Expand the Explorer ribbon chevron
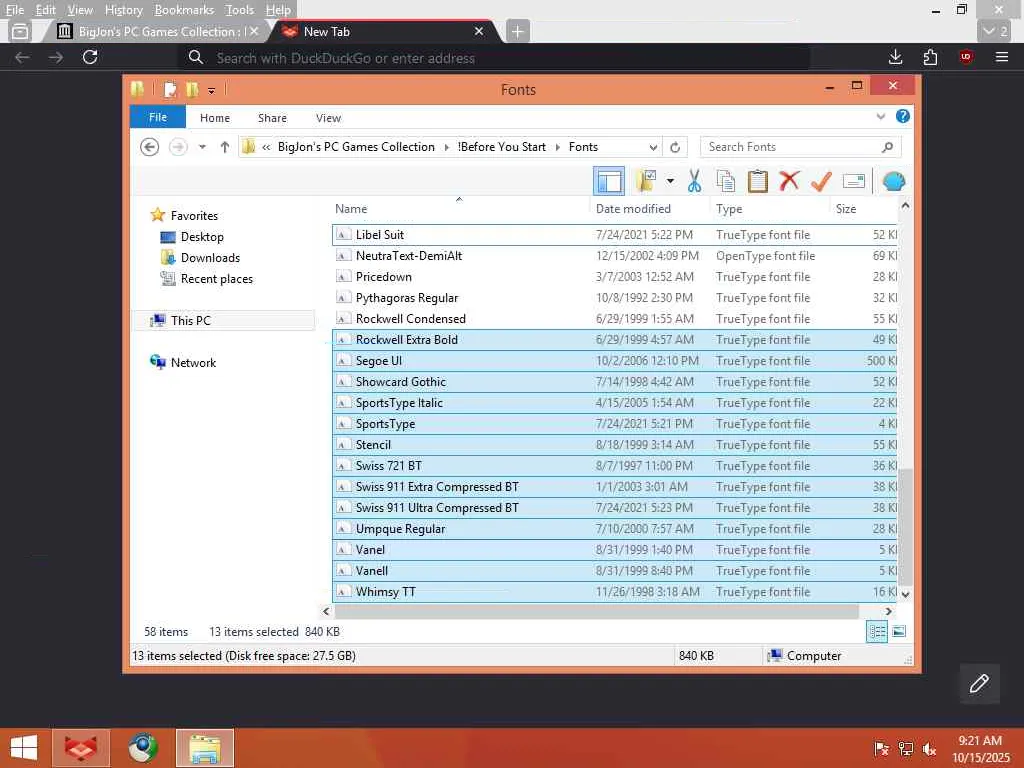This screenshot has height=768, width=1024. 880,116
